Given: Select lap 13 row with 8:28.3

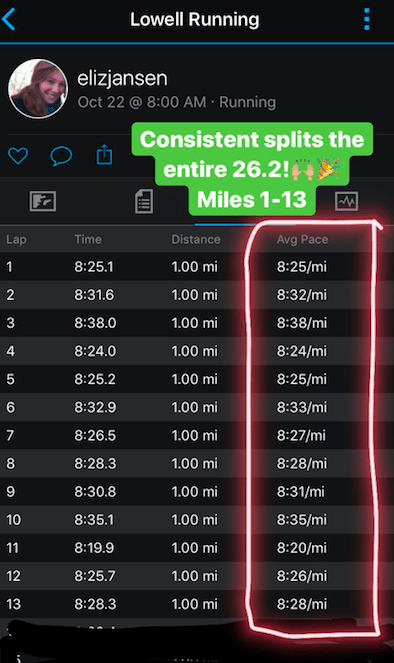Looking at the screenshot, I should pyautogui.click(x=197, y=604).
